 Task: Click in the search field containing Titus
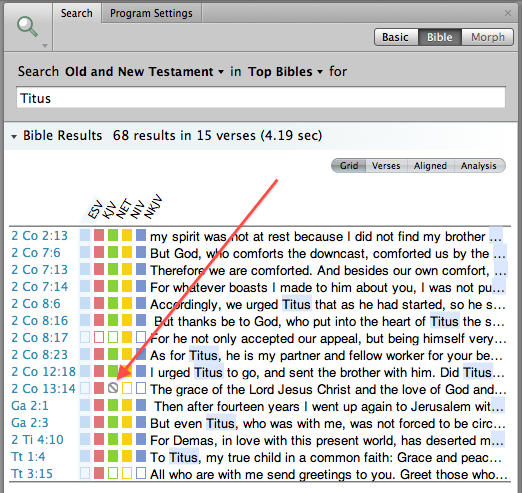(261, 98)
